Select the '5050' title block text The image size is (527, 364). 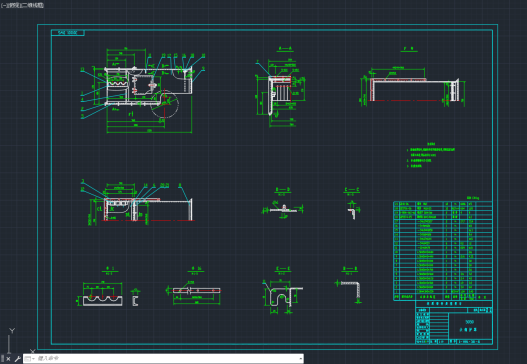pyautogui.click(x=470, y=322)
